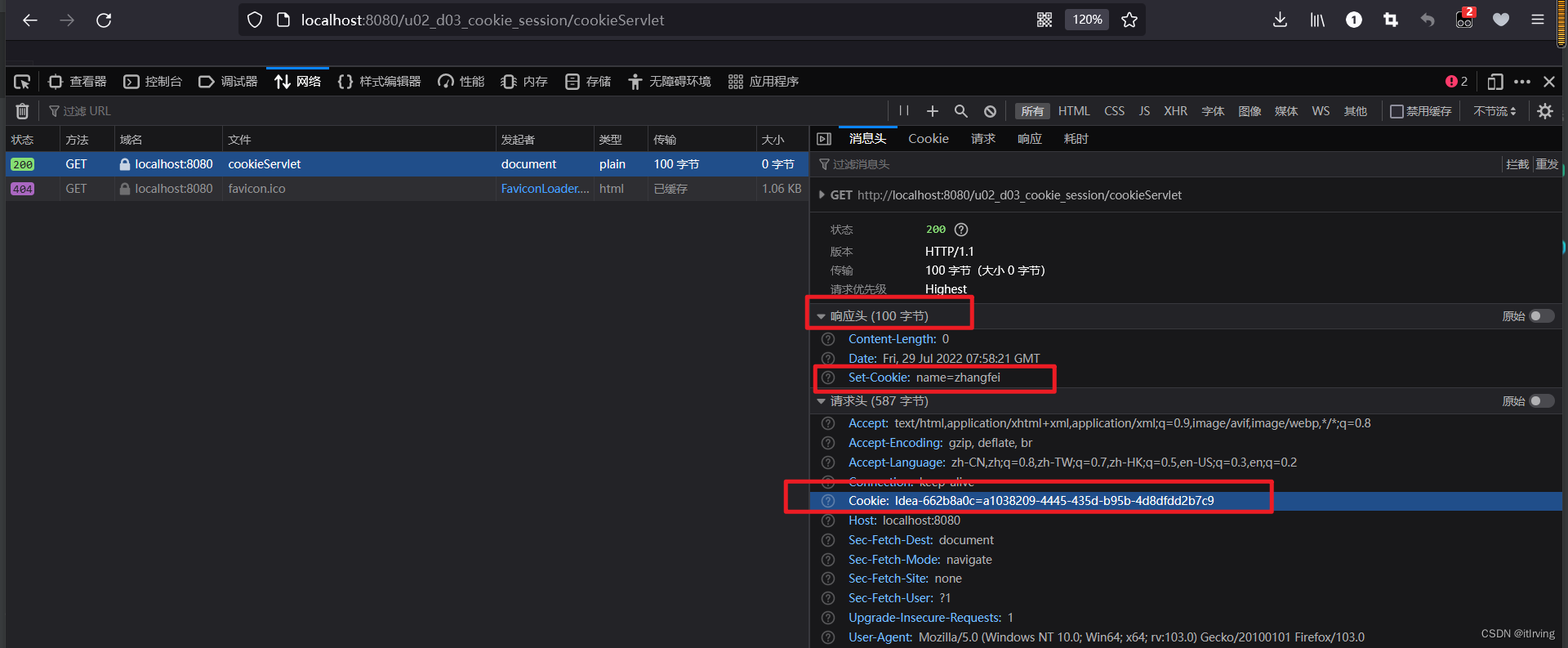Pause network recording with the pause icon
This screenshot has width=1568, height=648.
coord(904,111)
